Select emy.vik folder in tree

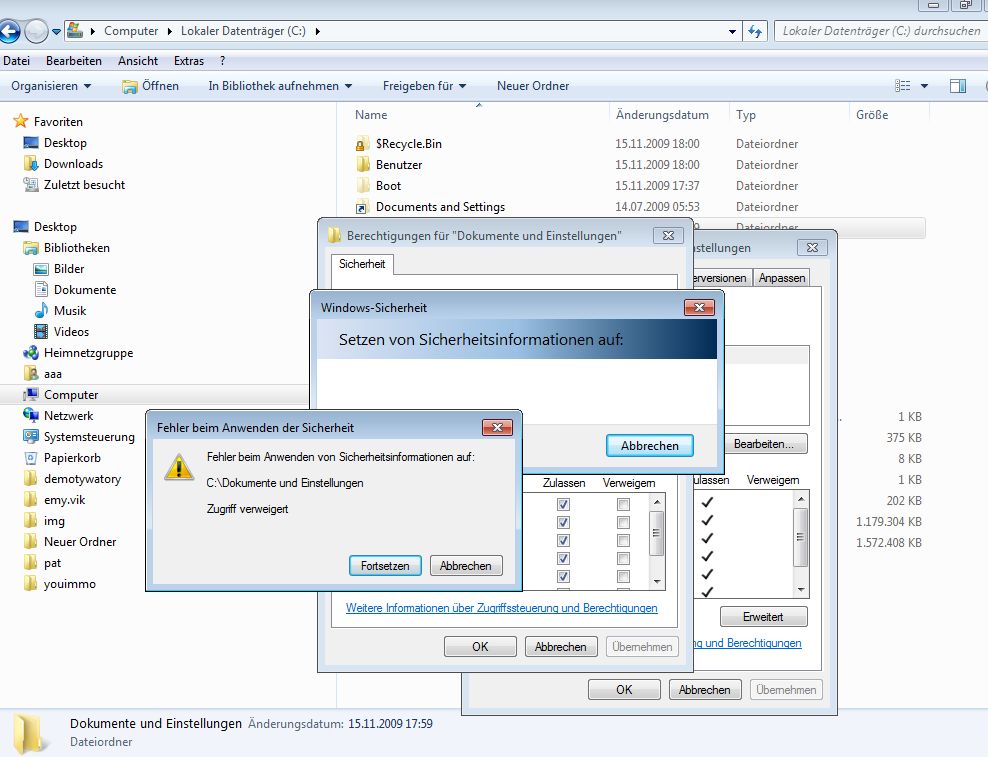point(64,500)
